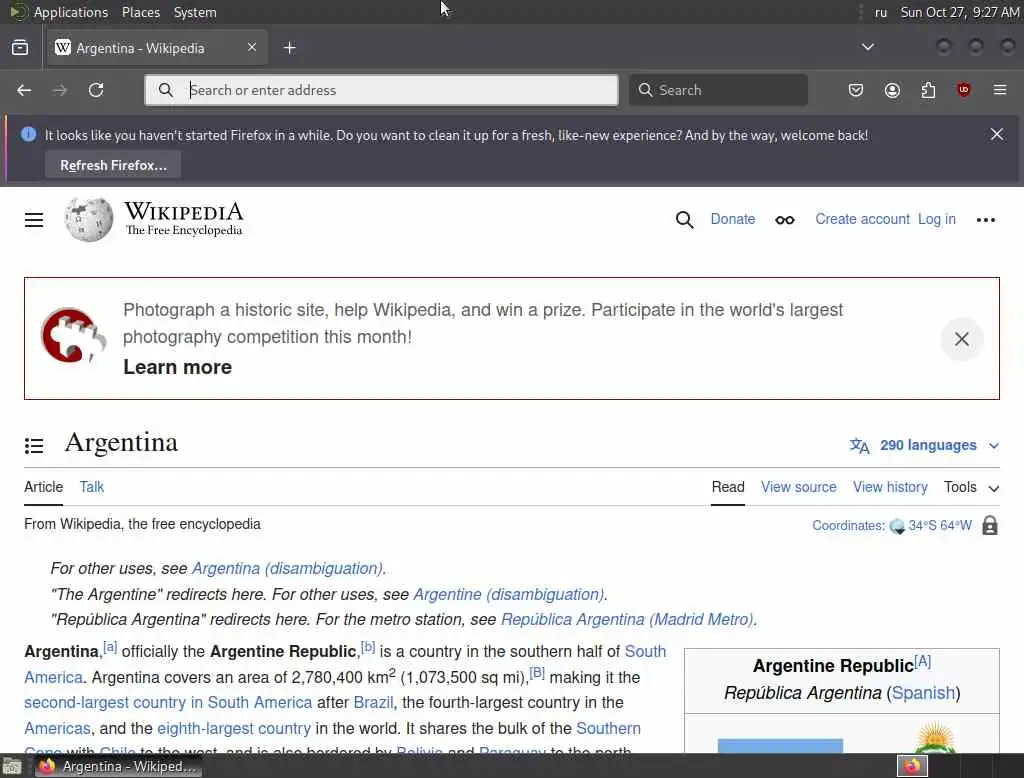
Task: Open Firefox View icon left of tab
Action: [x=20, y=48]
